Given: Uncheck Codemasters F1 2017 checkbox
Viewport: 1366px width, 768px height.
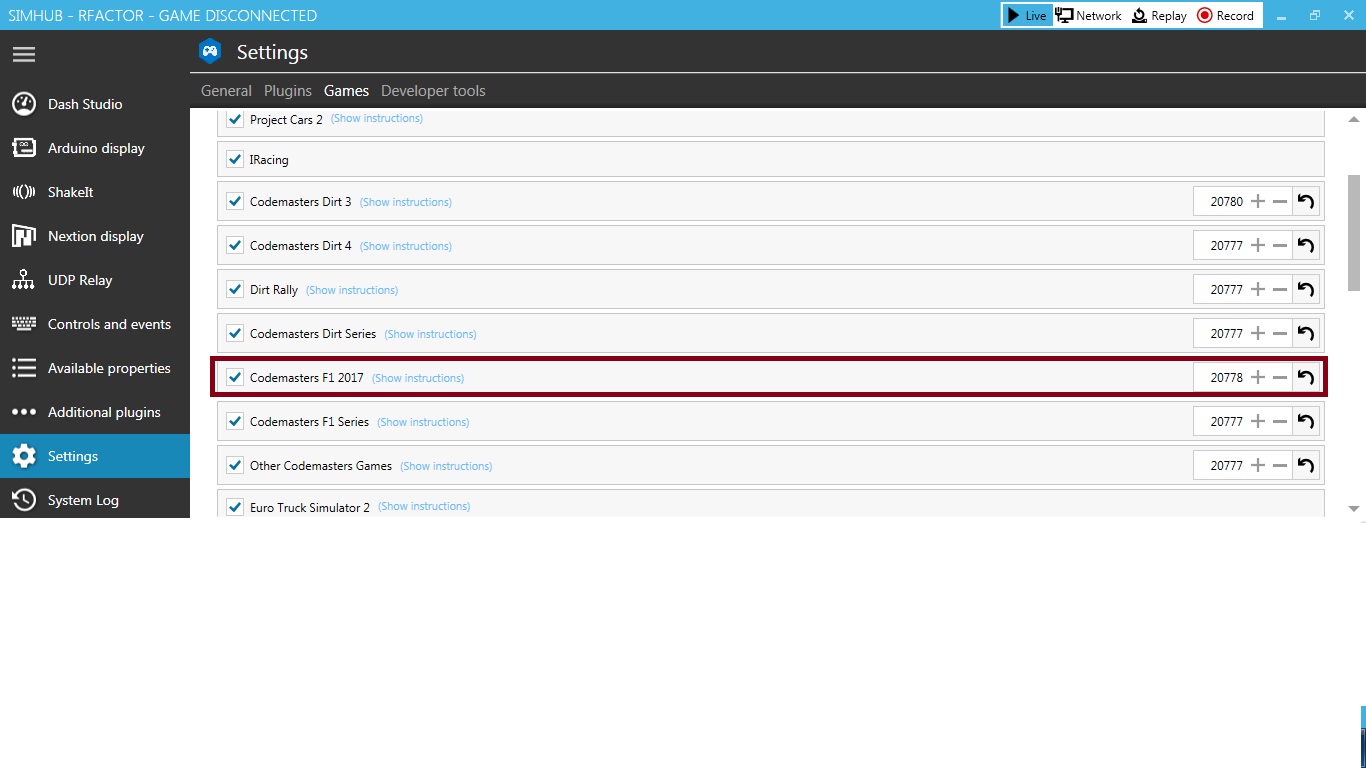Looking at the screenshot, I should pyautogui.click(x=235, y=377).
